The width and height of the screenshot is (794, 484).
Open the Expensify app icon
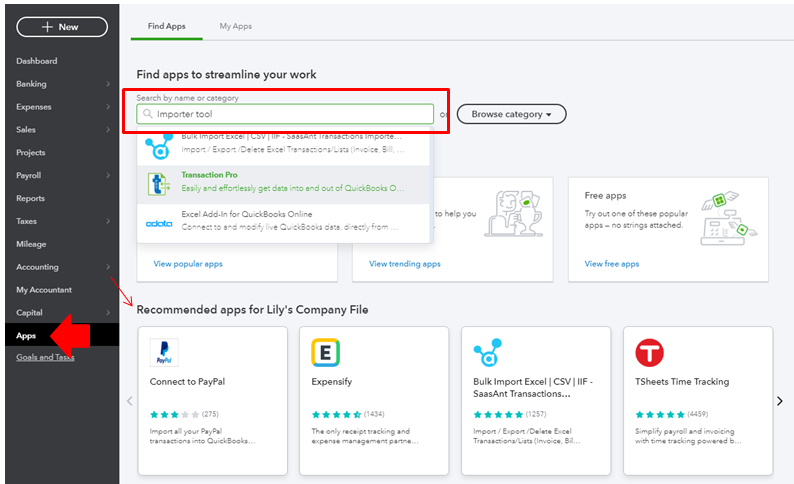(326, 352)
